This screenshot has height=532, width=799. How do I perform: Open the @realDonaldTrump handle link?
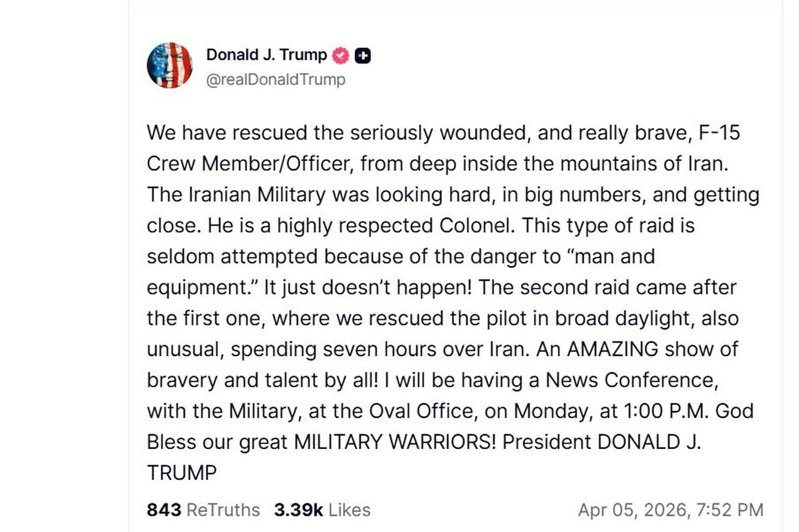coord(275,80)
